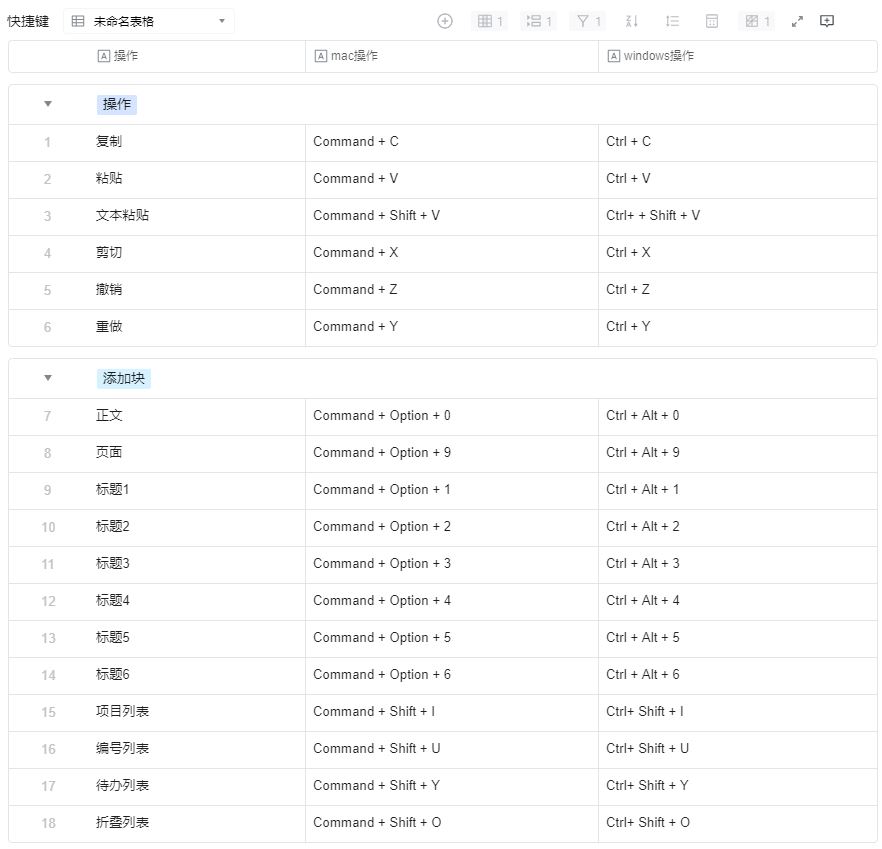The width and height of the screenshot is (882, 849).
Task: Select row number 10
Action: (48, 528)
